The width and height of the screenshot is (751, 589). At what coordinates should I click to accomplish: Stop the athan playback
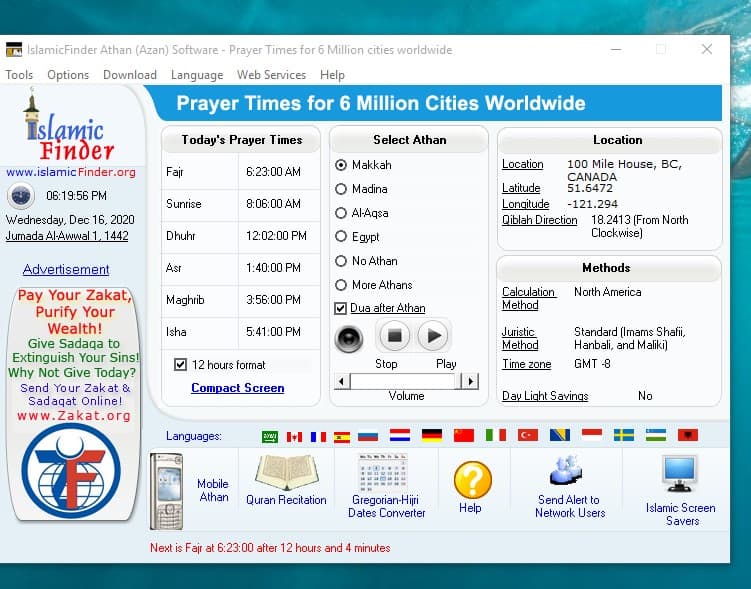pos(394,336)
